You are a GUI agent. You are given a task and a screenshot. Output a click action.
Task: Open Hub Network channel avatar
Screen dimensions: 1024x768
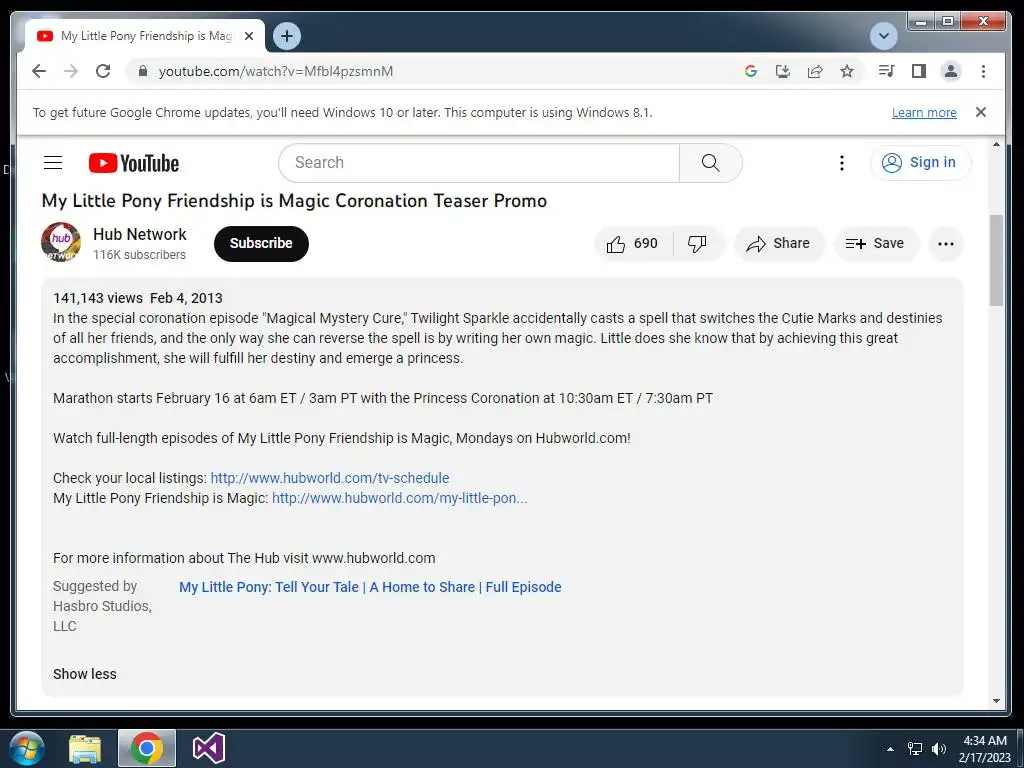(61, 242)
